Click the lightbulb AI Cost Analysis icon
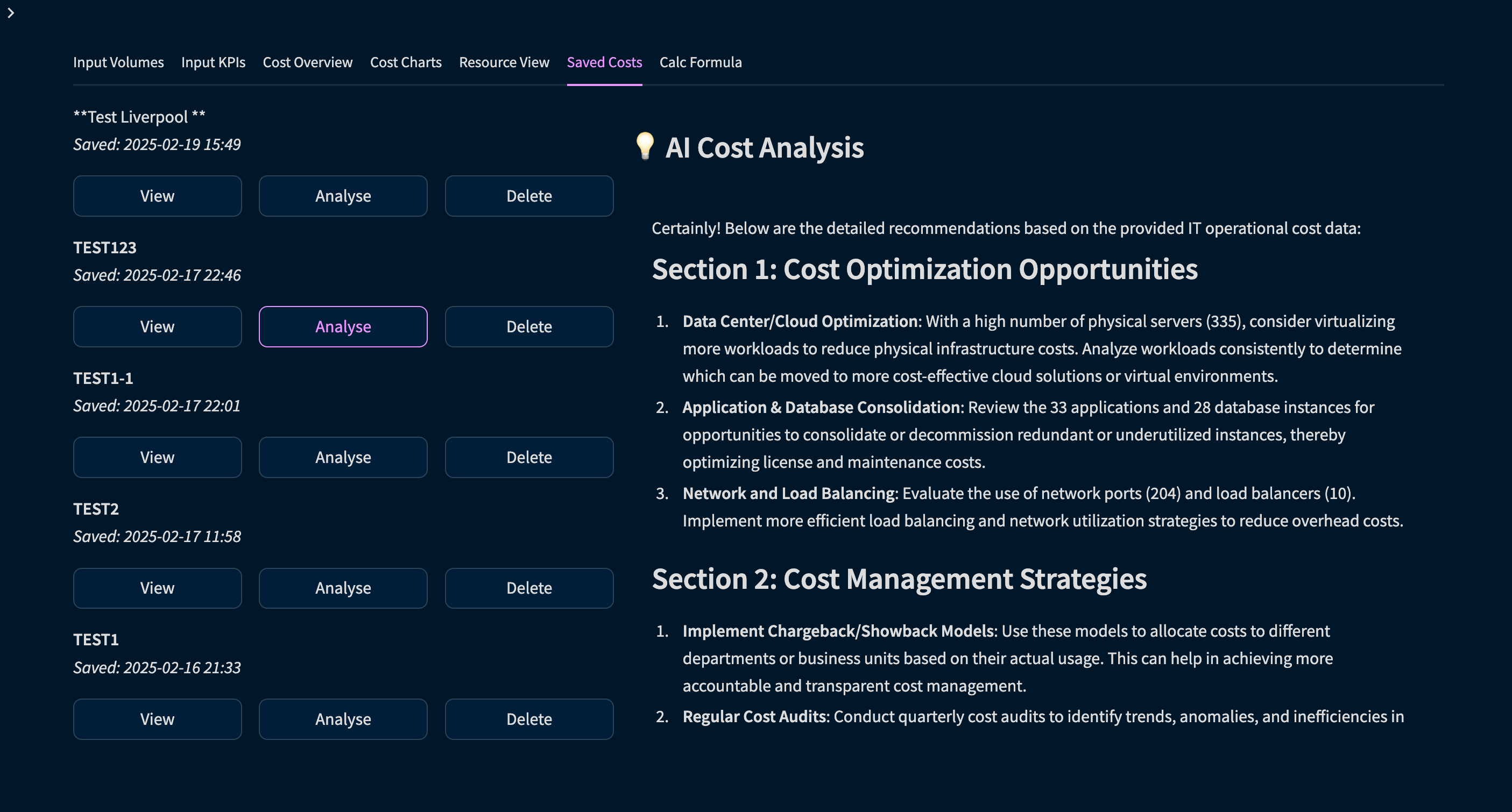The height and width of the screenshot is (812, 1512). (x=645, y=146)
